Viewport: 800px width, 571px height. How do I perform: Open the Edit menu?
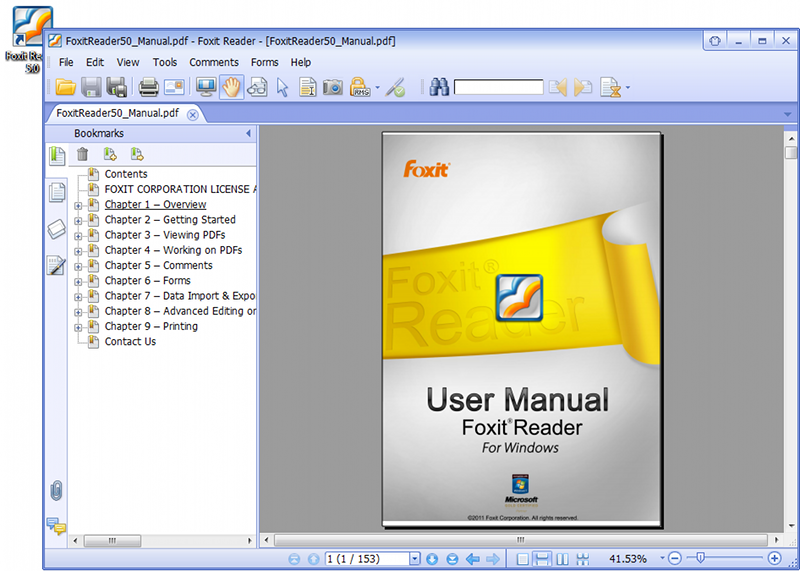95,62
